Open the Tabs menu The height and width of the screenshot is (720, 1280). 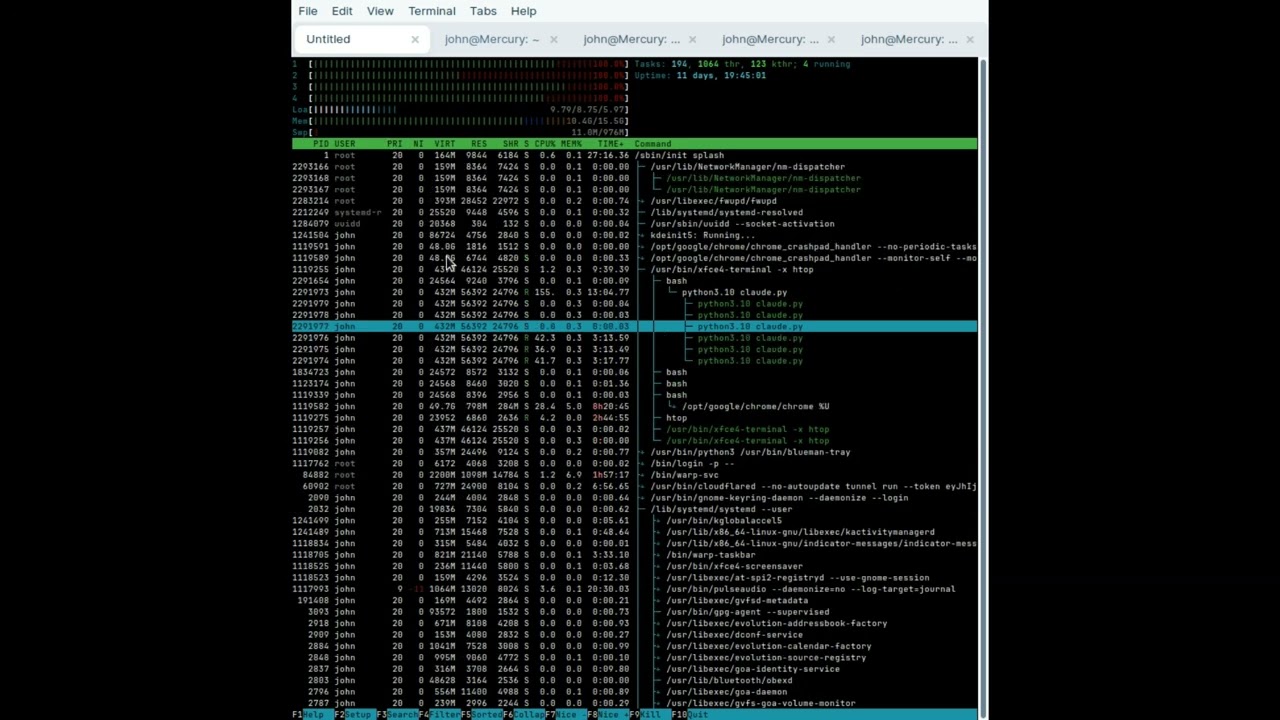pyautogui.click(x=483, y=11)
